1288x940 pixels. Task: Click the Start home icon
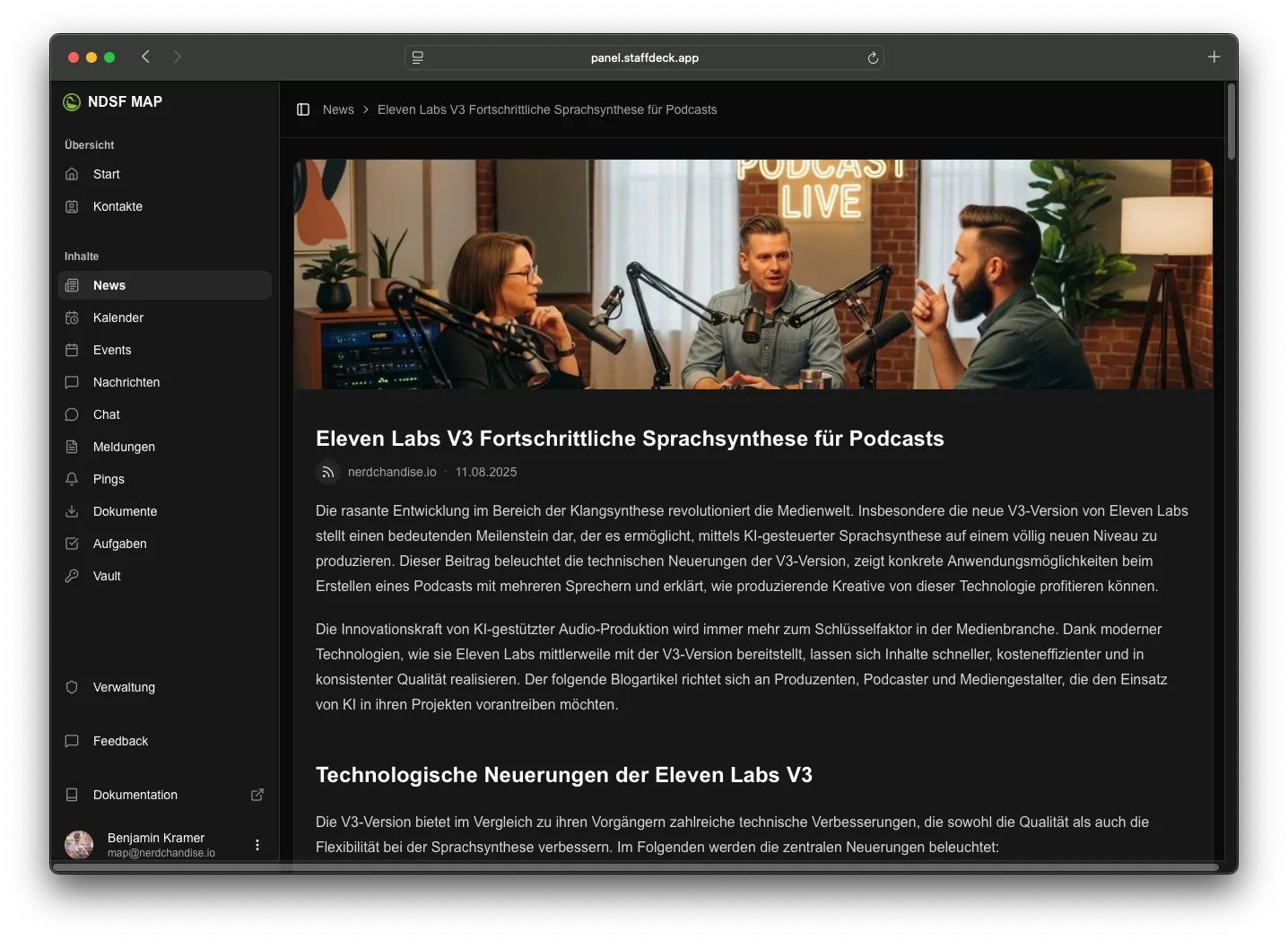point(72,174)
